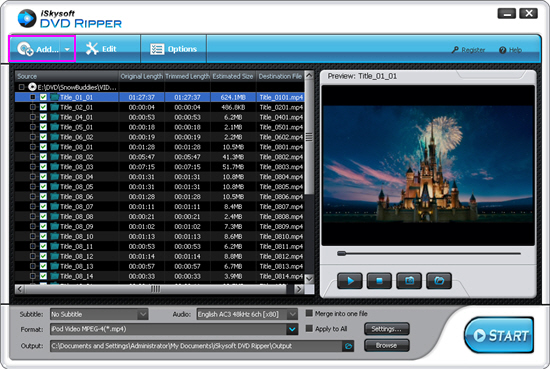Expand the Title_08_03 tree node
This screenshot has height=369, width=550.
[33, 167]
